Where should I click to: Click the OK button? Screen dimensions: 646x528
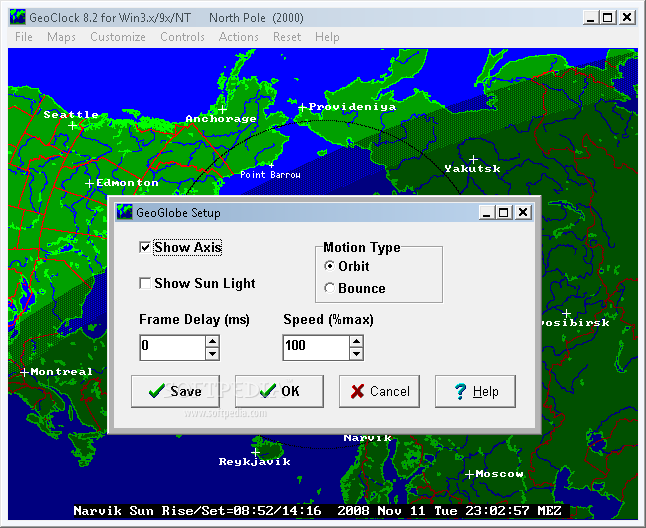[279, 391]
